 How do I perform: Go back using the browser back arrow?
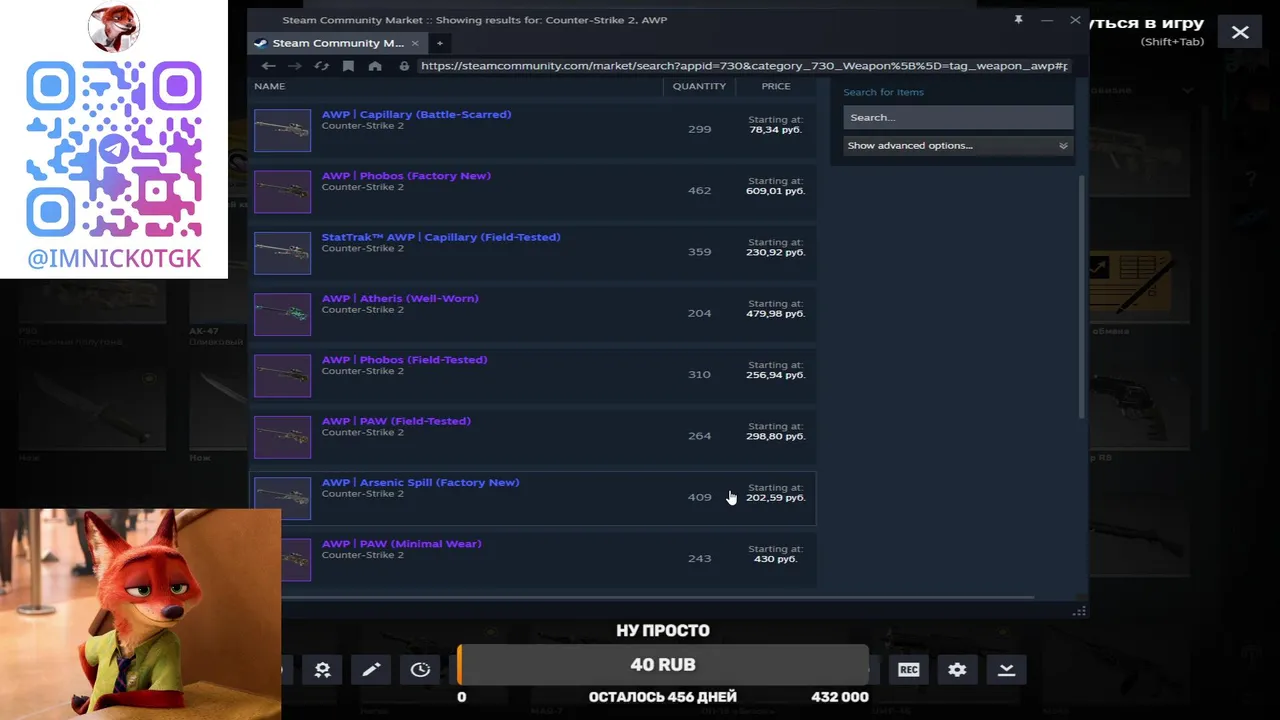coord(268,66)
